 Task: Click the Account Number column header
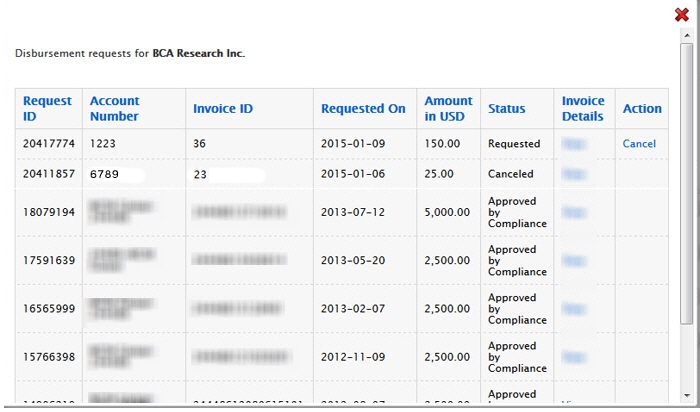pyautogui.click(x=114, y=108)
